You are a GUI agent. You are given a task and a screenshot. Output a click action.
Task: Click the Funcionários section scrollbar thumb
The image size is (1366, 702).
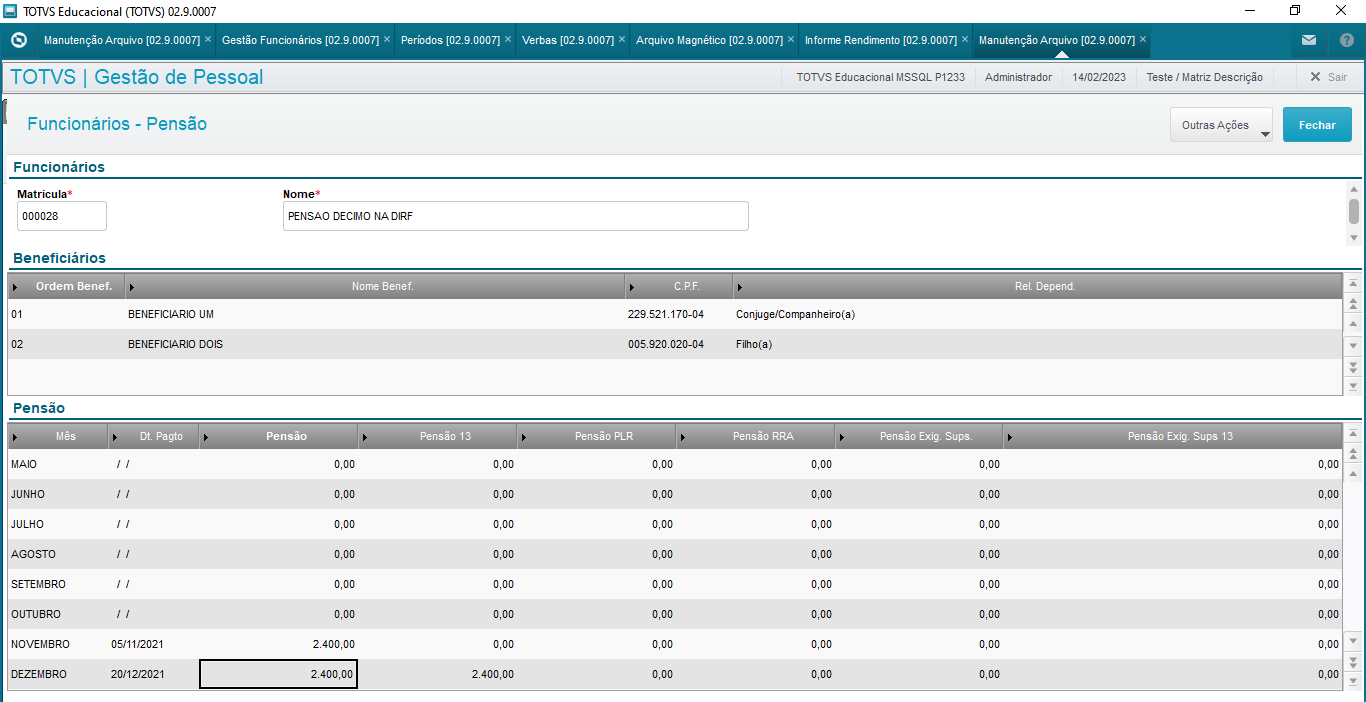(1354, 211)
